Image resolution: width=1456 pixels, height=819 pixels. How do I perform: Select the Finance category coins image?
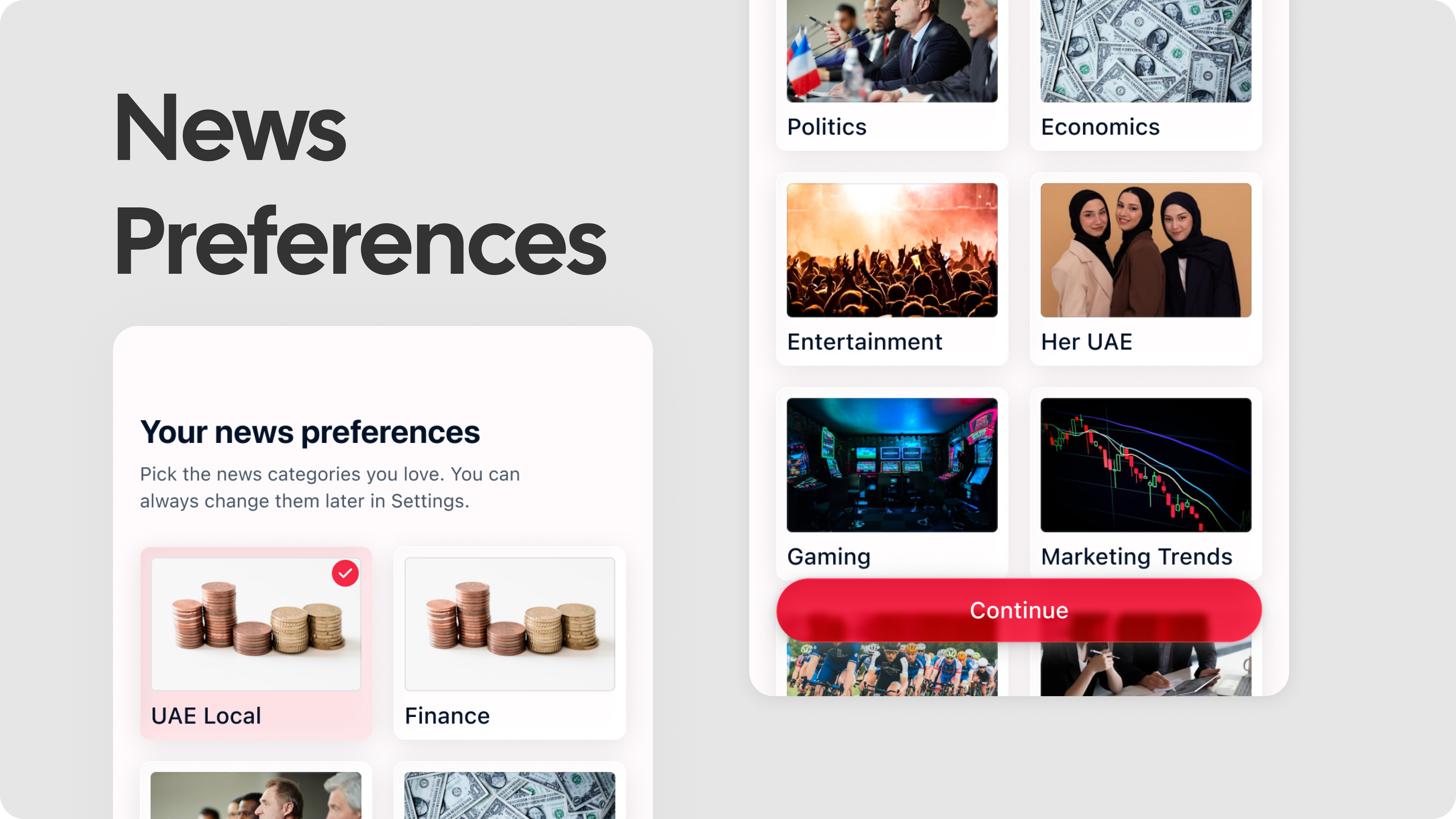(509, 624)
